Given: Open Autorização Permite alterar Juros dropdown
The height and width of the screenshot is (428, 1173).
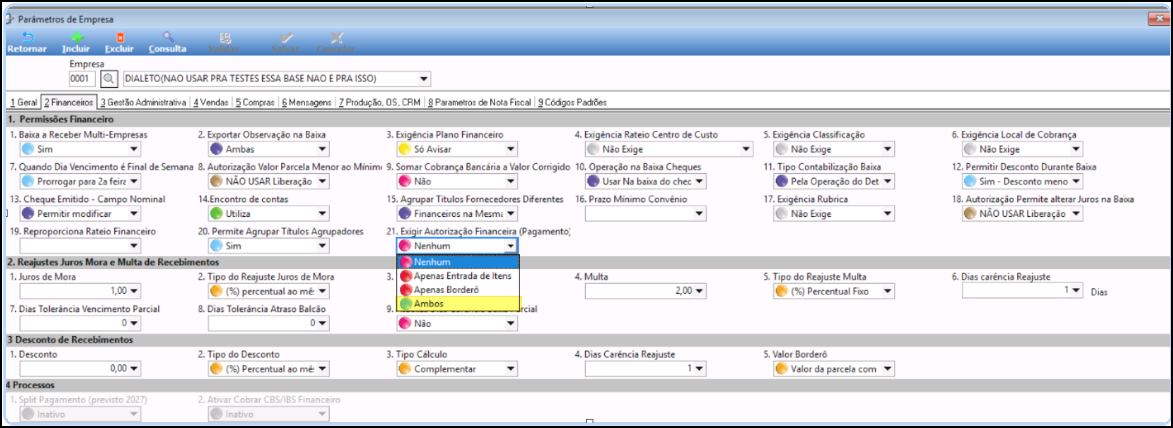Looking at the screenshot, I should 1076,214.
